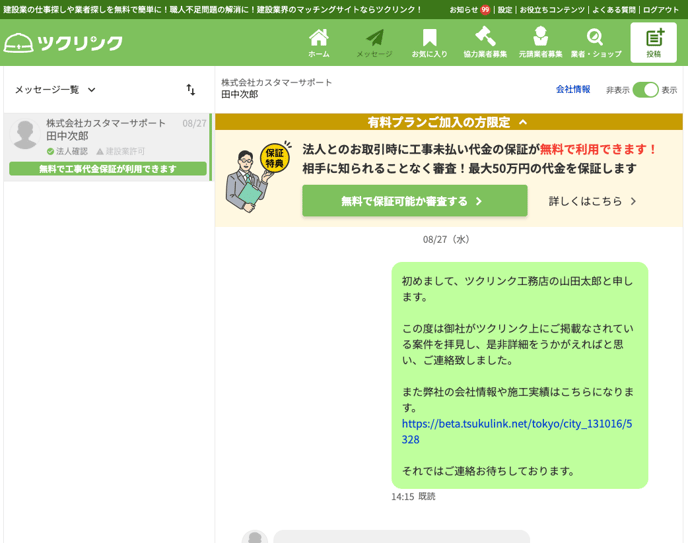Click the 投稿 post button

pyautogui.click(x=653, y=43)
